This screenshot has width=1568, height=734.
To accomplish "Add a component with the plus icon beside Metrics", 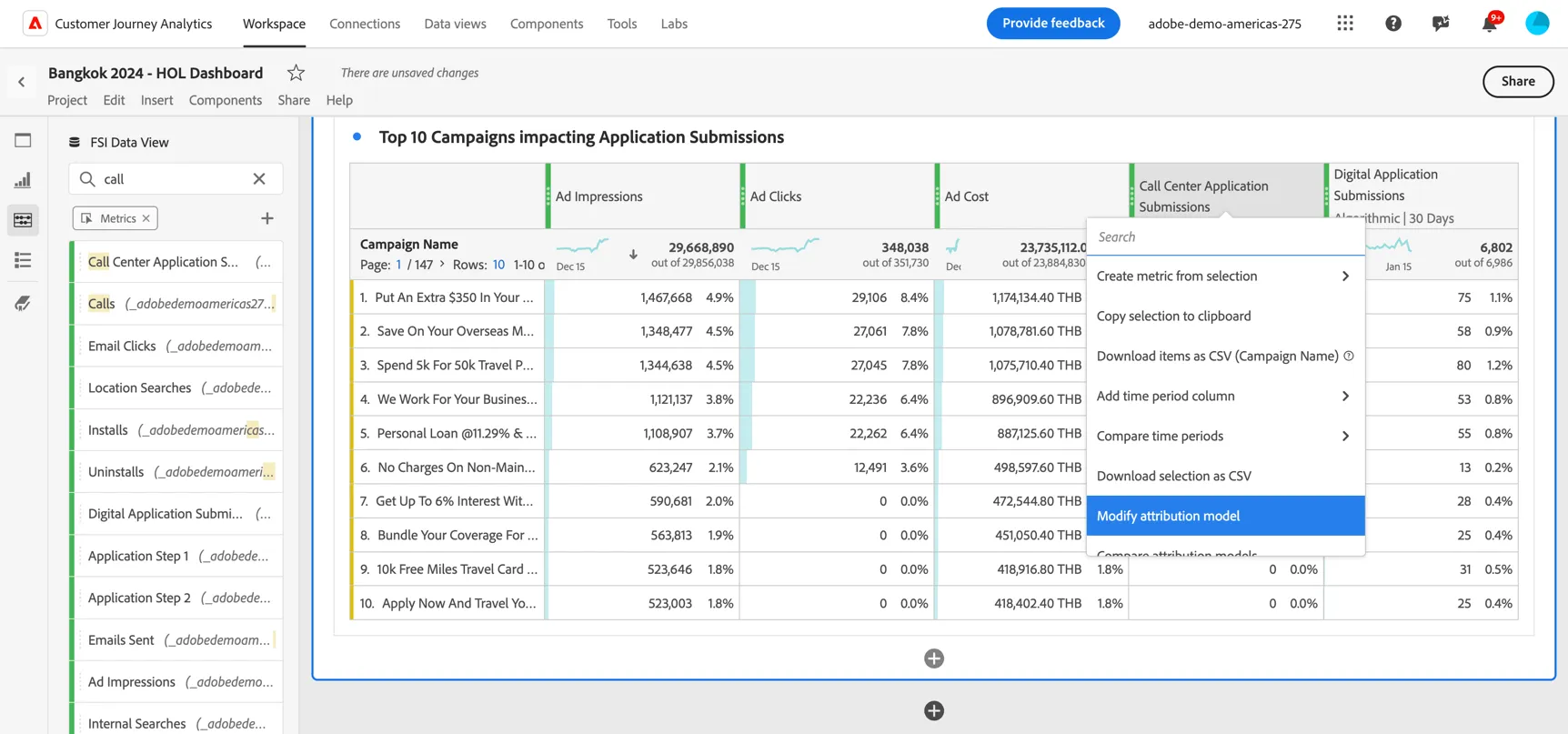I will pos(267,218).
